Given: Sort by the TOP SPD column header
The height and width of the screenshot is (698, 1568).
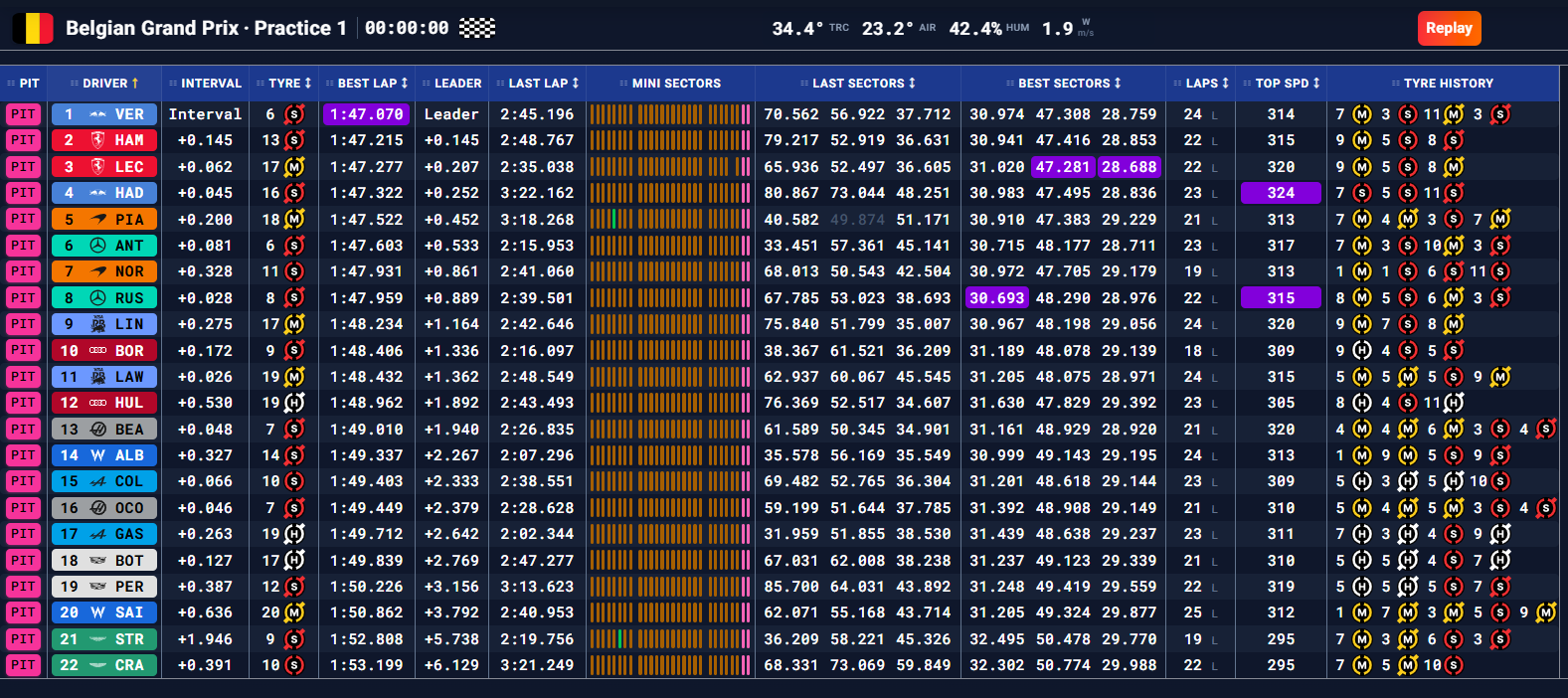Looking at the screenshot, I should 1282,84.
